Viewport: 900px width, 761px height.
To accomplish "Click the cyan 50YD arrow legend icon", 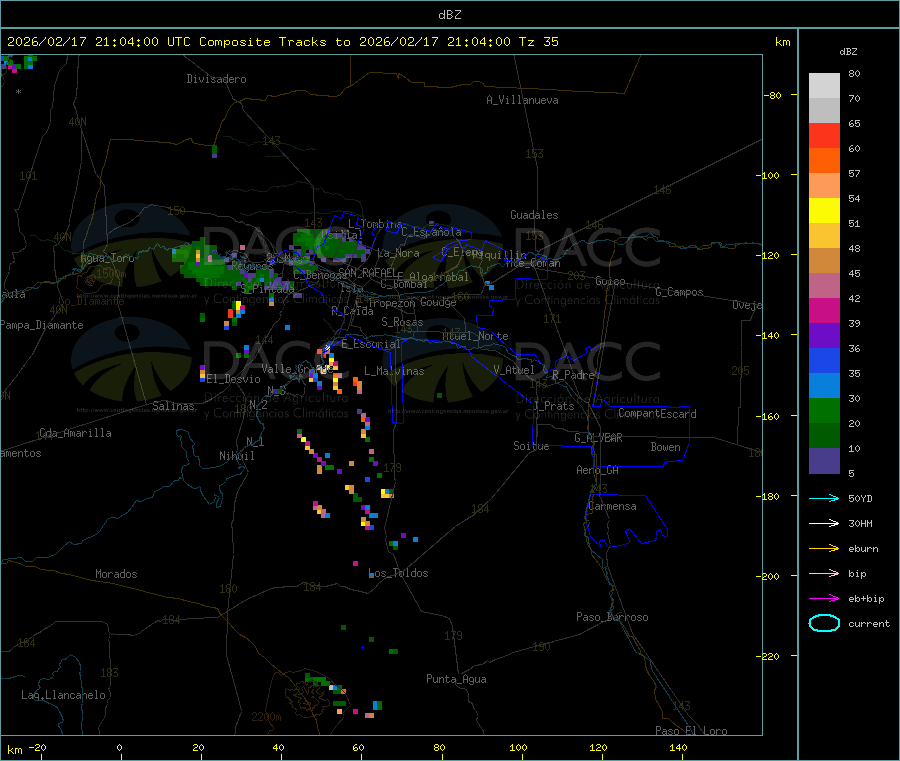I will [x=824, y=498].
